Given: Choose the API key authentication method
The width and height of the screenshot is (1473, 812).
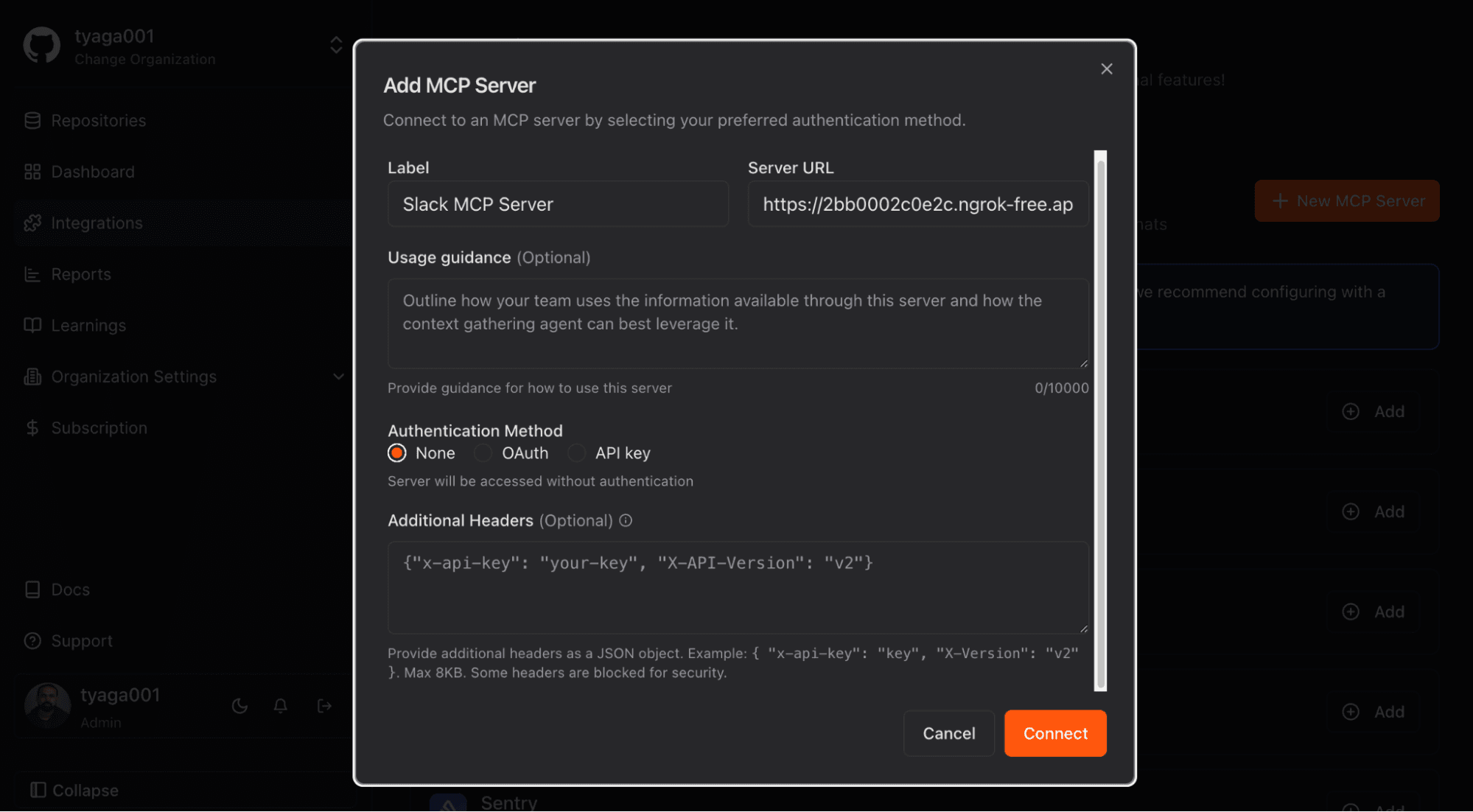Looking at the screenshot, I should click(577, 453).
